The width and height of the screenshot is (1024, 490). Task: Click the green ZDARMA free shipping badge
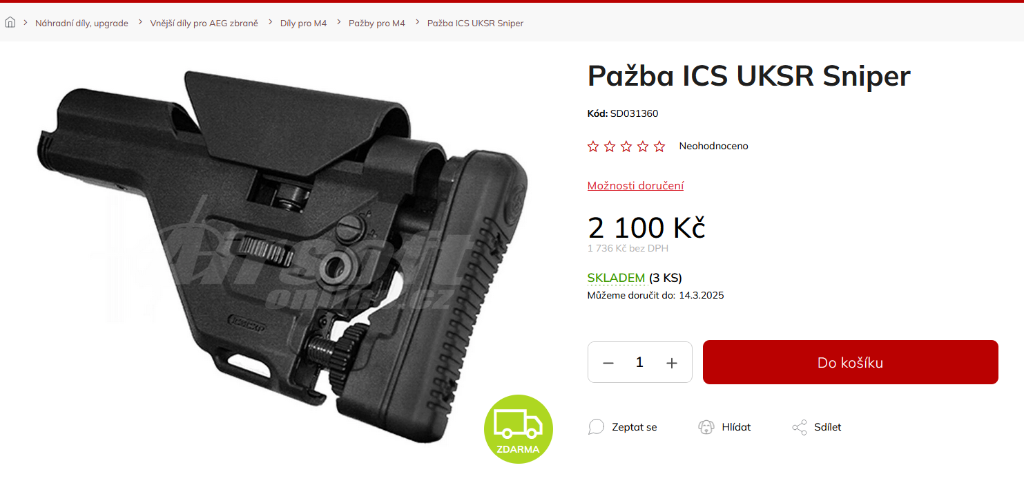(518, 429)
